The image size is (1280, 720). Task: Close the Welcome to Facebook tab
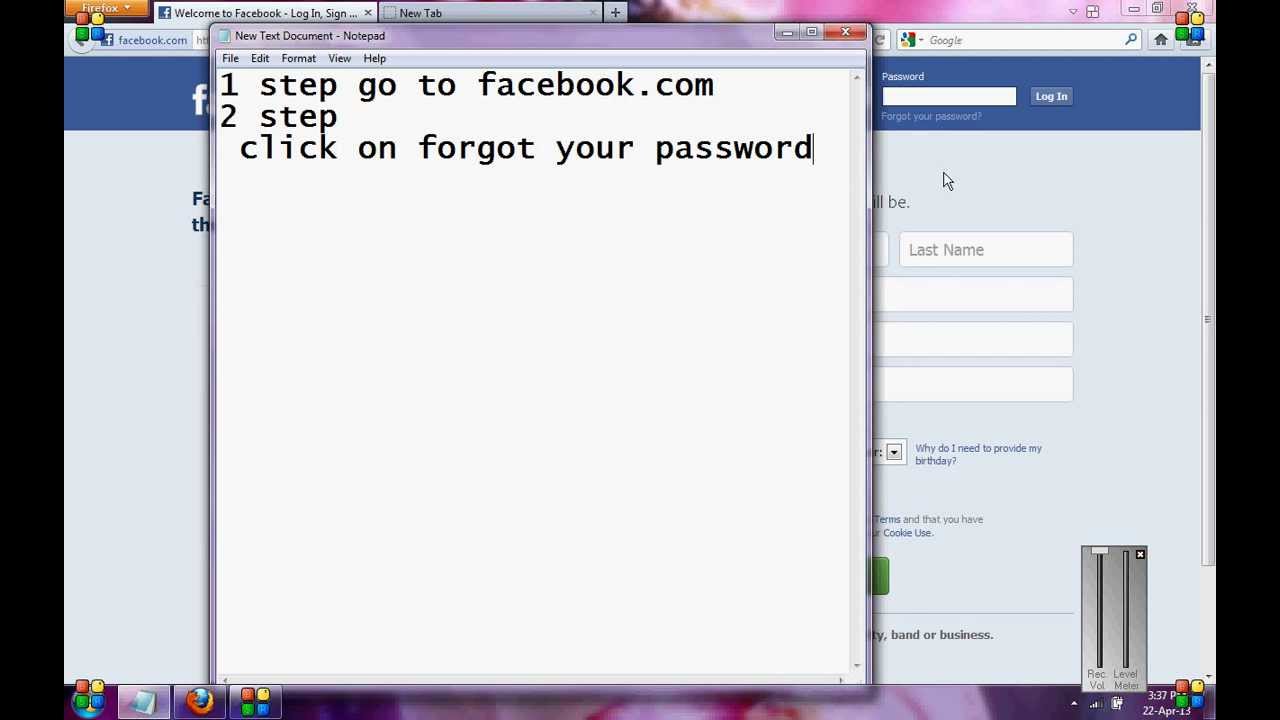click(x=368, y=13)
